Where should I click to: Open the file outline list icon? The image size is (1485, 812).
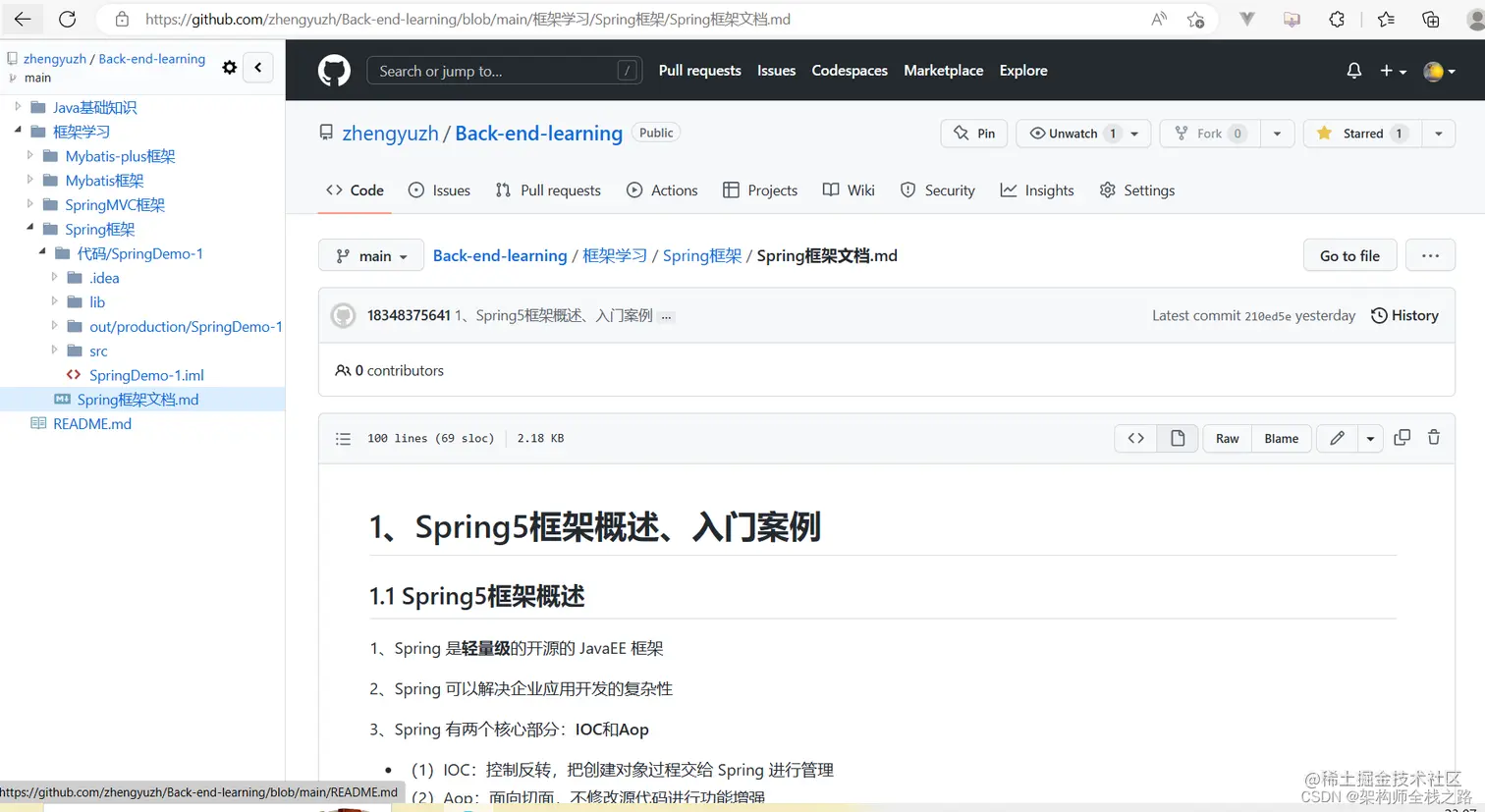(343, 439)
